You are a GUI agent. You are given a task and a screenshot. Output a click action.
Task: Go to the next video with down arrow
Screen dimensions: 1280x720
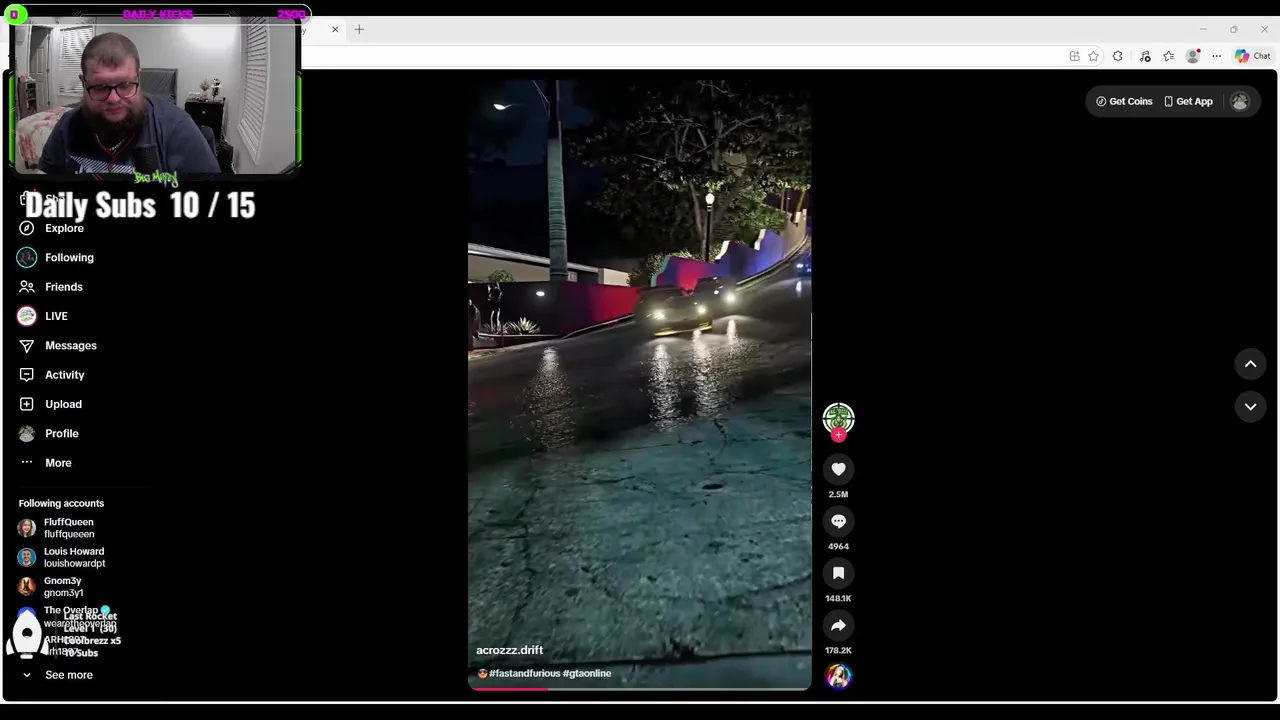tap(1250, 407)
